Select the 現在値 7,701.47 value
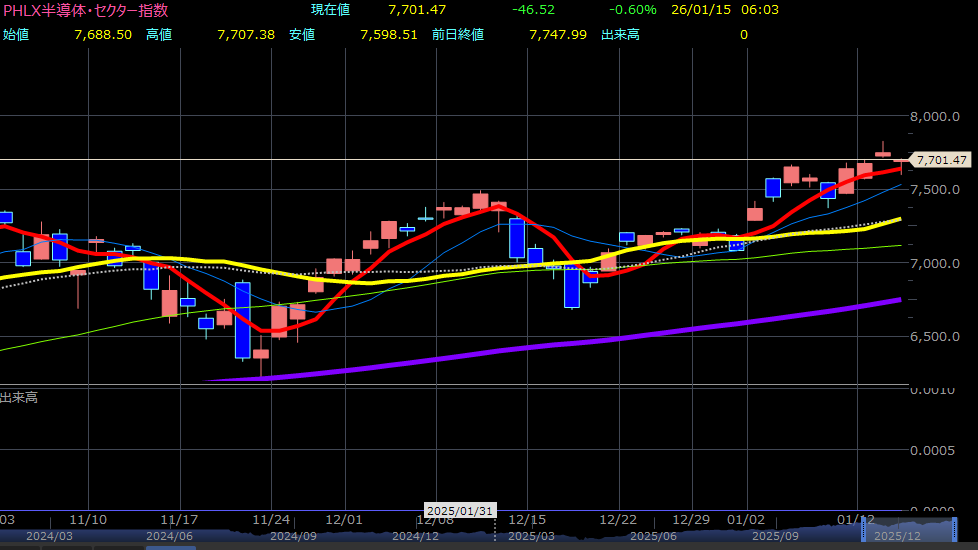The image size is (978, 550). [416, 10]
